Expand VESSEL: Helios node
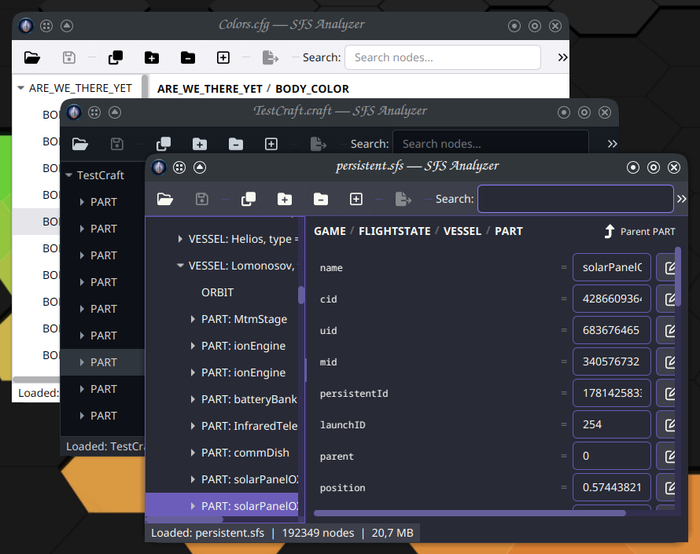 point(180,239)
